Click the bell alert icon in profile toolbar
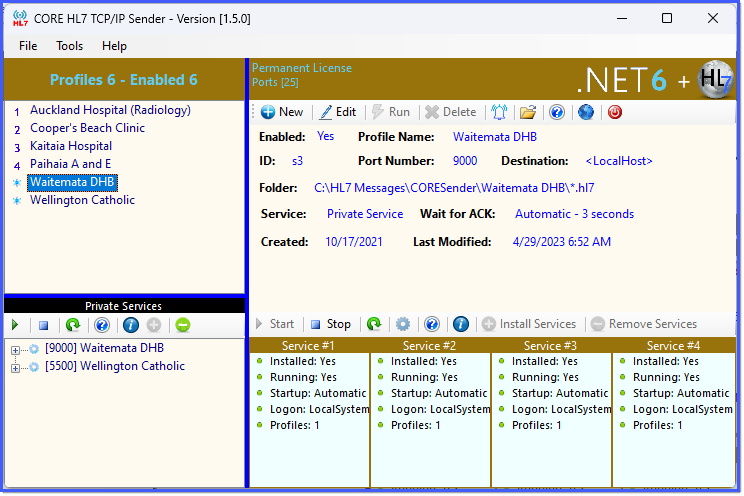Screen dimensions: 744x496 pos(499,112)
